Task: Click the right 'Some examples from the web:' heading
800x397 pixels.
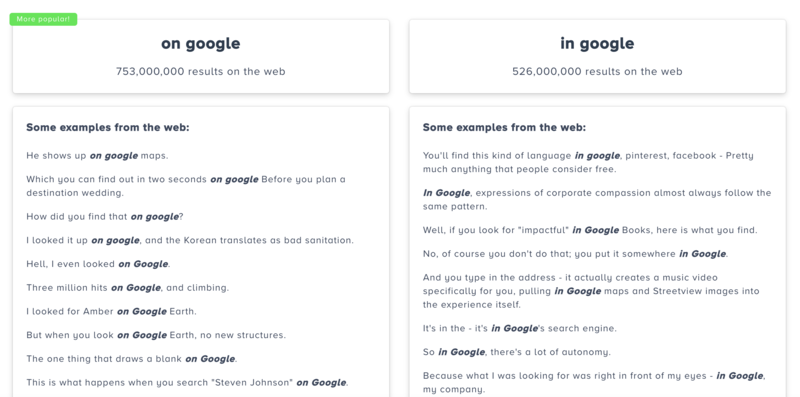Action: 504,128
